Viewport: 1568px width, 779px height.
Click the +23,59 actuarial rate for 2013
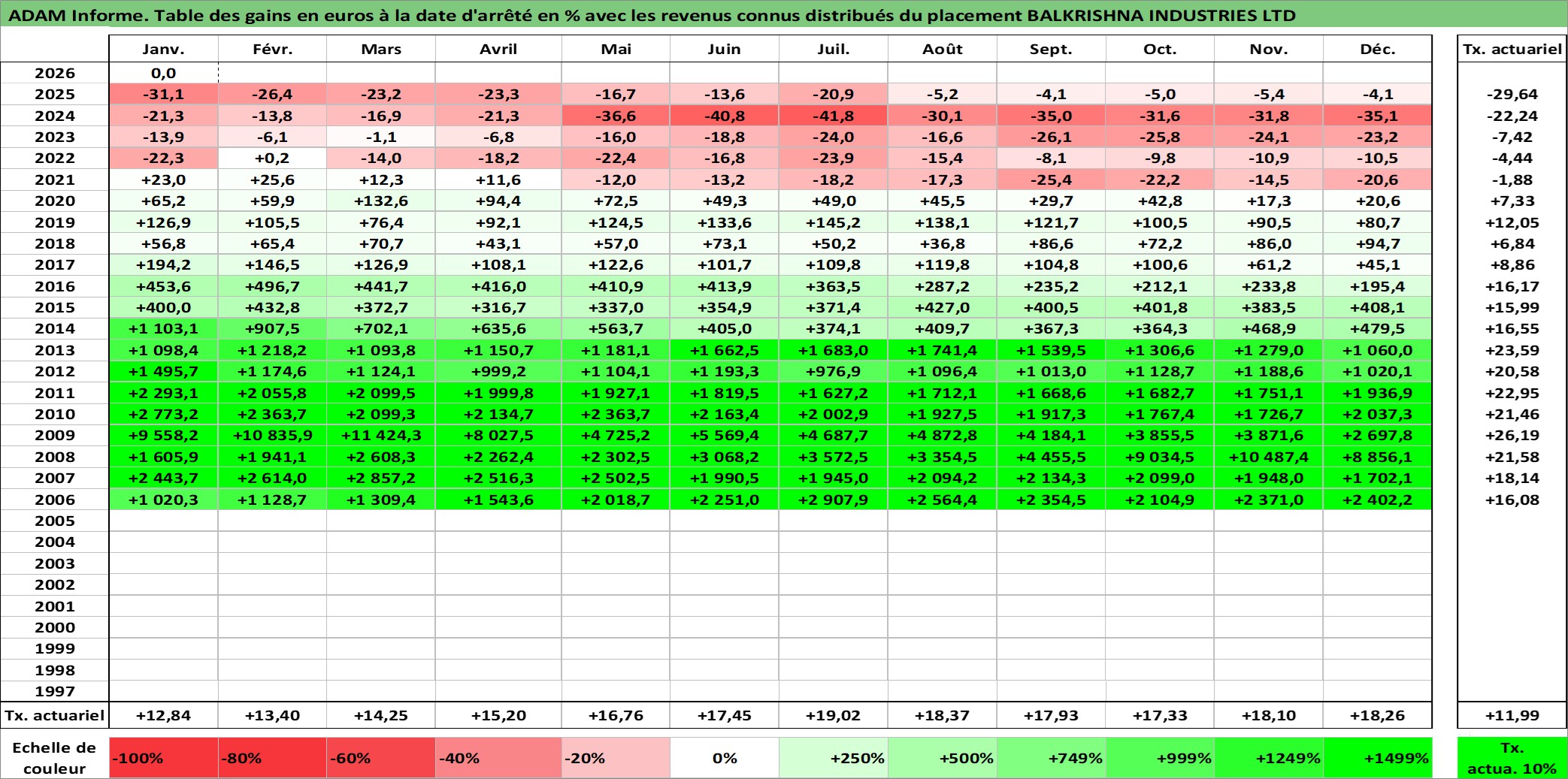pos(1512,350)
